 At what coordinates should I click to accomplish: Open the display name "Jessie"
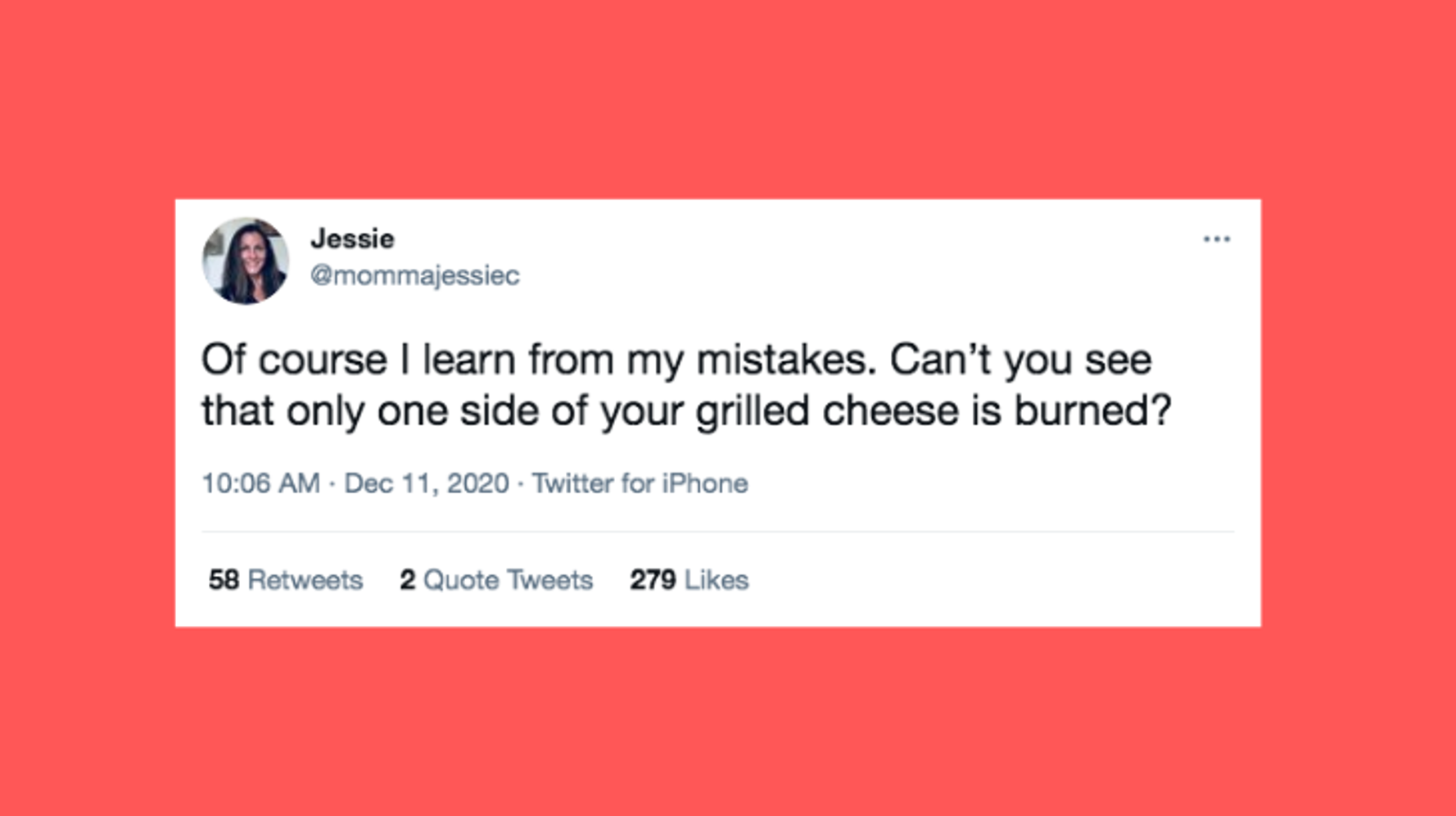point(352,238)
